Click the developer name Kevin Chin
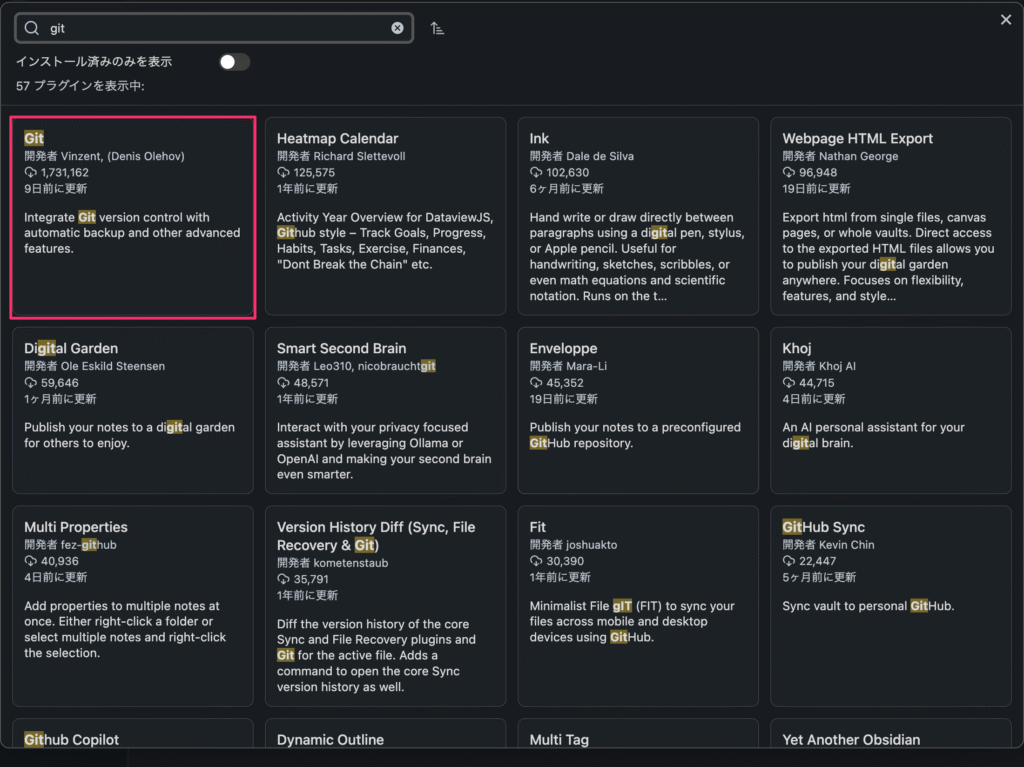1024x767 pixels. 846,545
